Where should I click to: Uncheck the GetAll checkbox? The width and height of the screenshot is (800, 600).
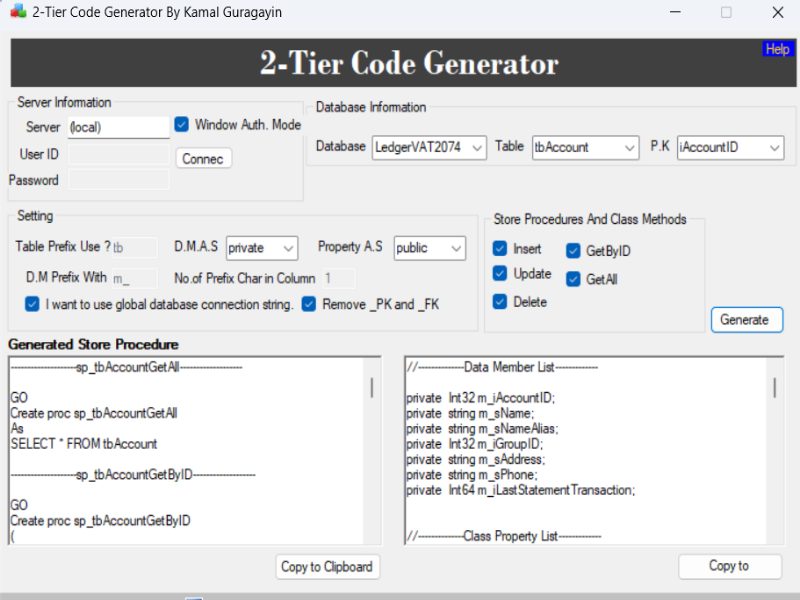(574, 279)
